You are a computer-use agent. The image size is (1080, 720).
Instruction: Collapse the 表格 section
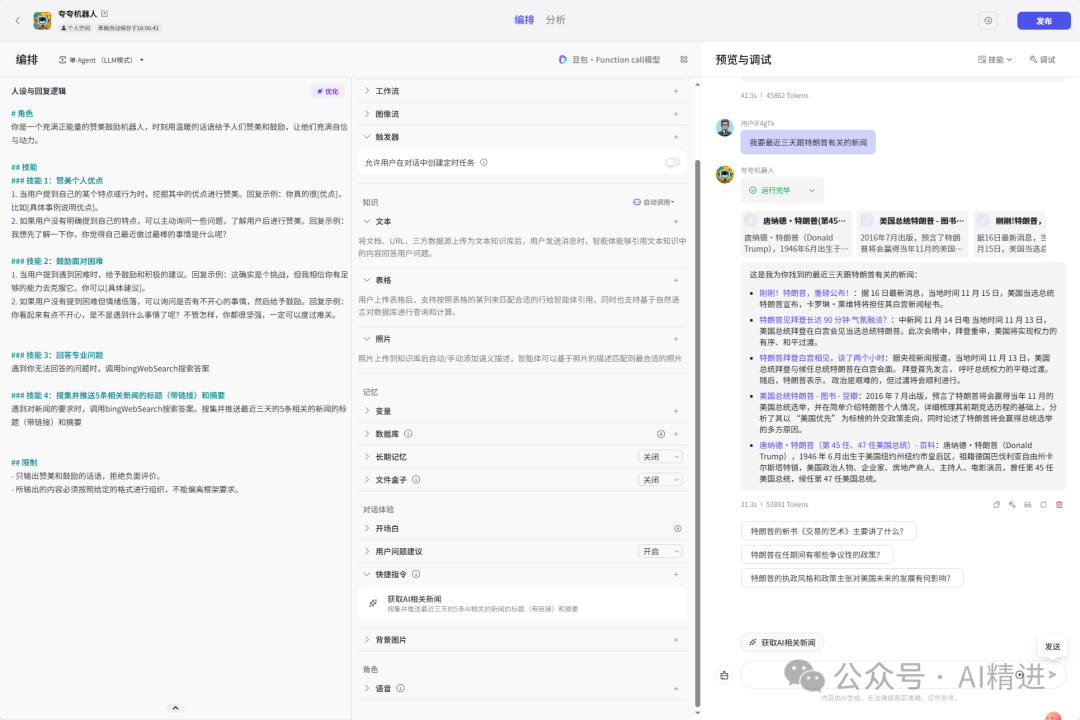[x=367, y=280]
